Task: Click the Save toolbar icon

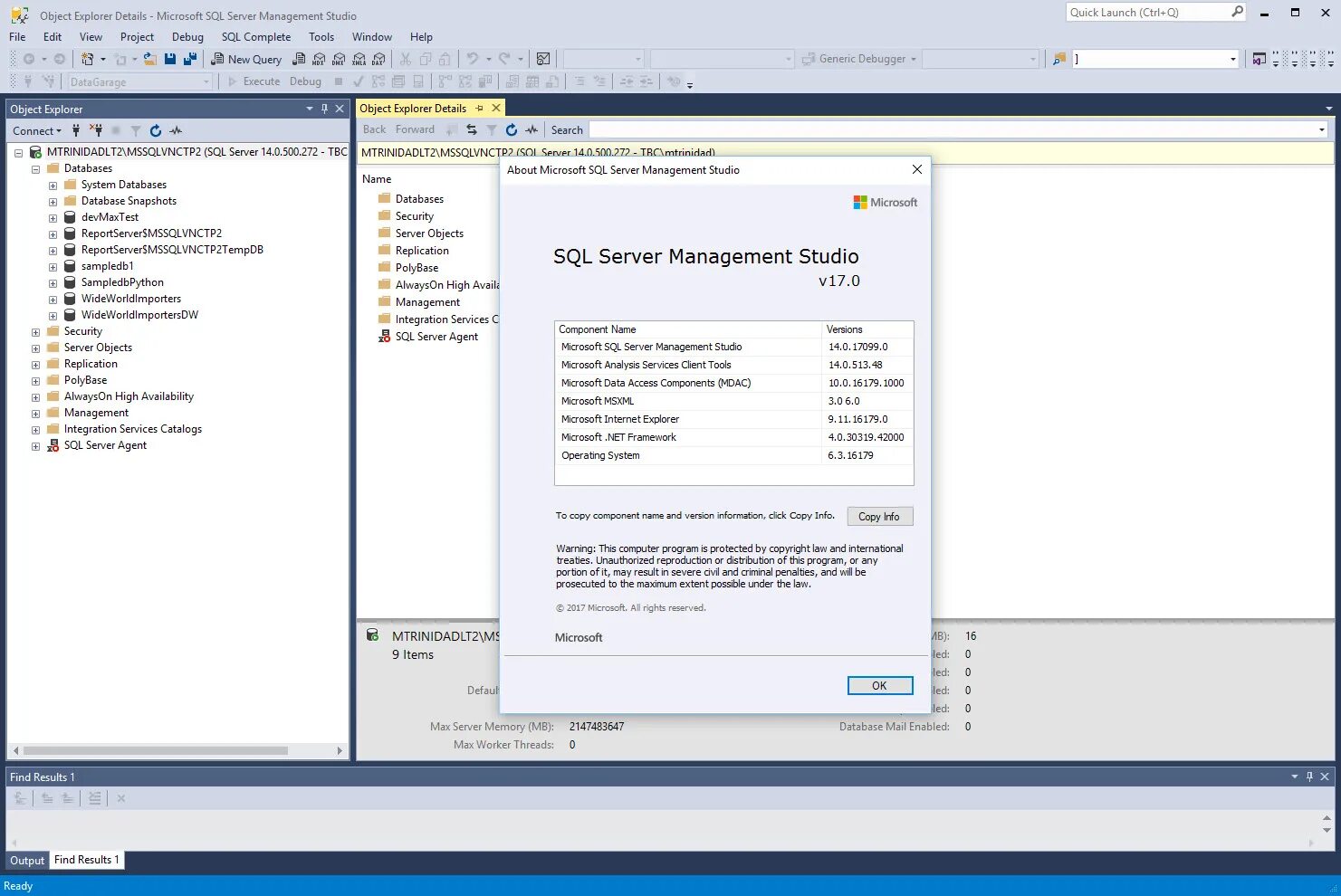Action: pos(170,59)
